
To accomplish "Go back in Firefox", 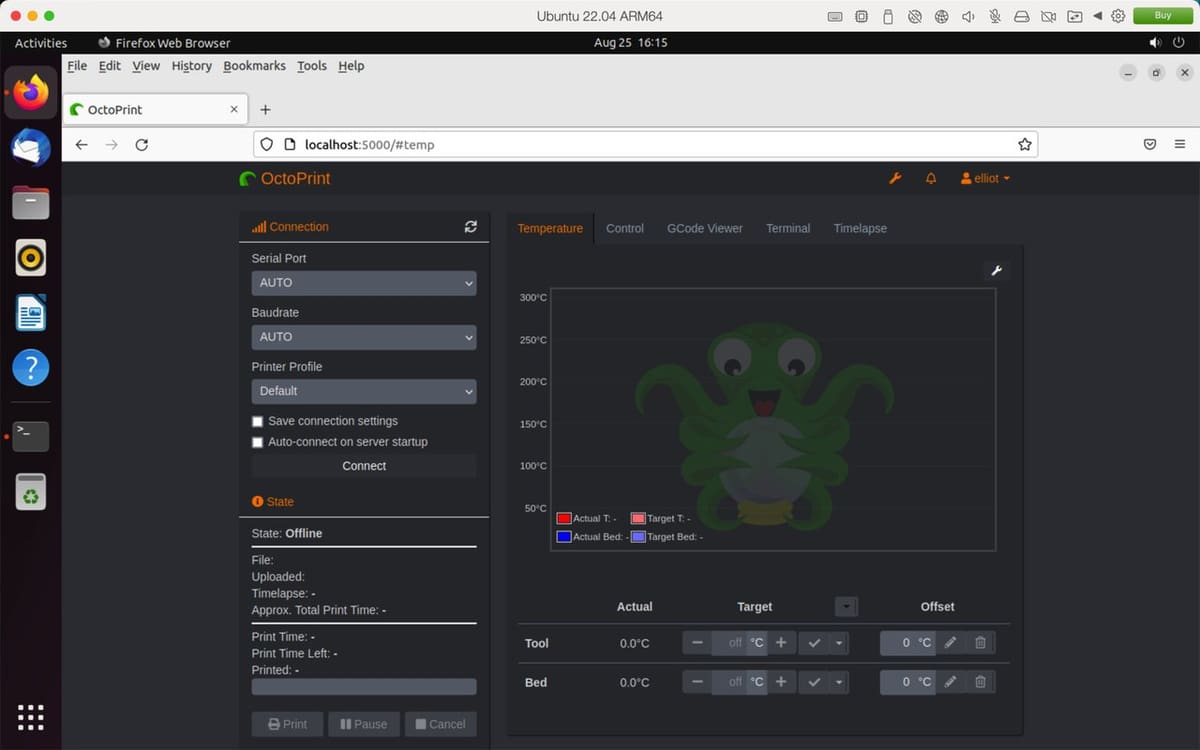I will 82,145.
